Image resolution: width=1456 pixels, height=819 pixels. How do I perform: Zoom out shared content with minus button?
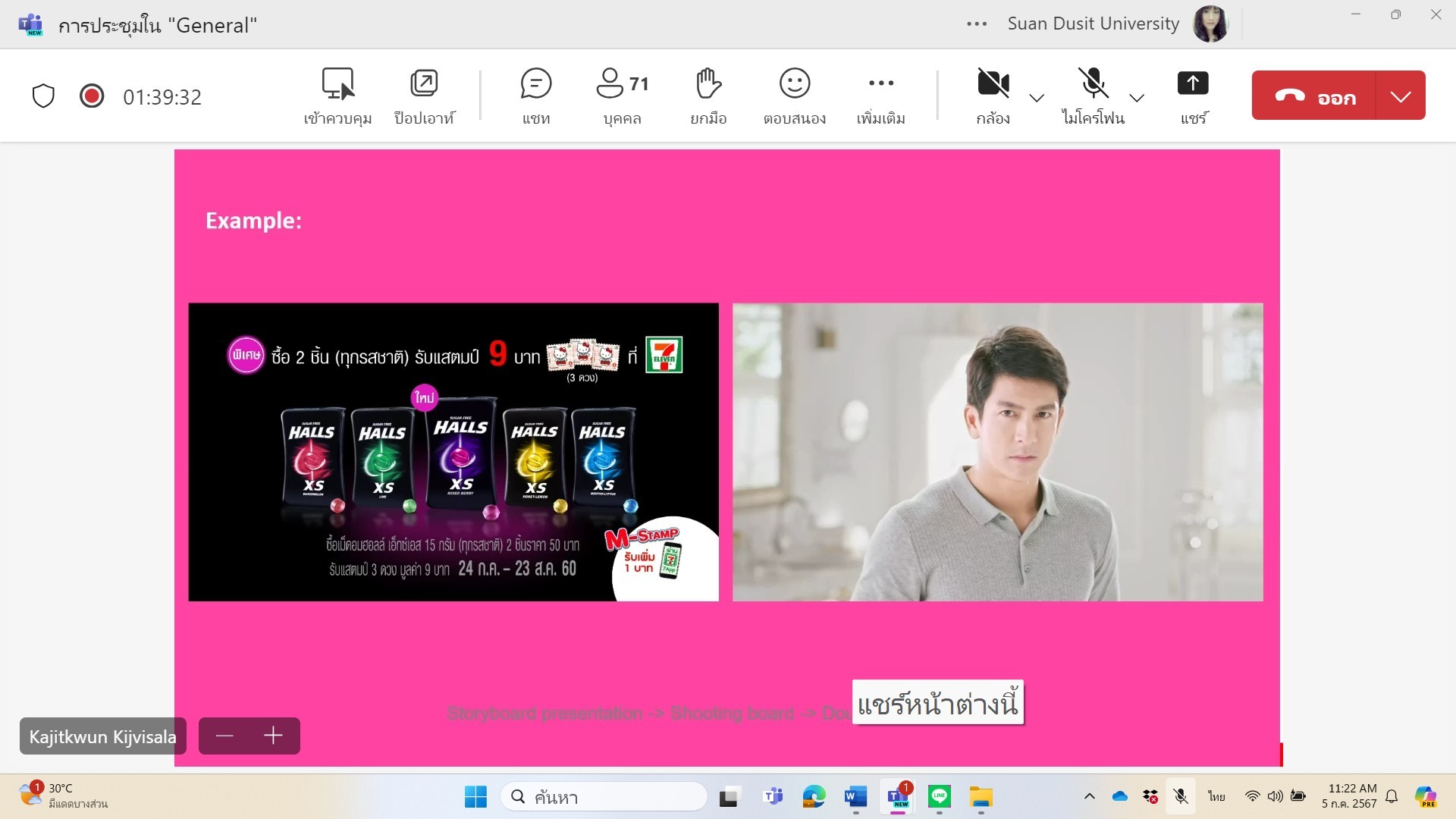(x=224, y=736)
